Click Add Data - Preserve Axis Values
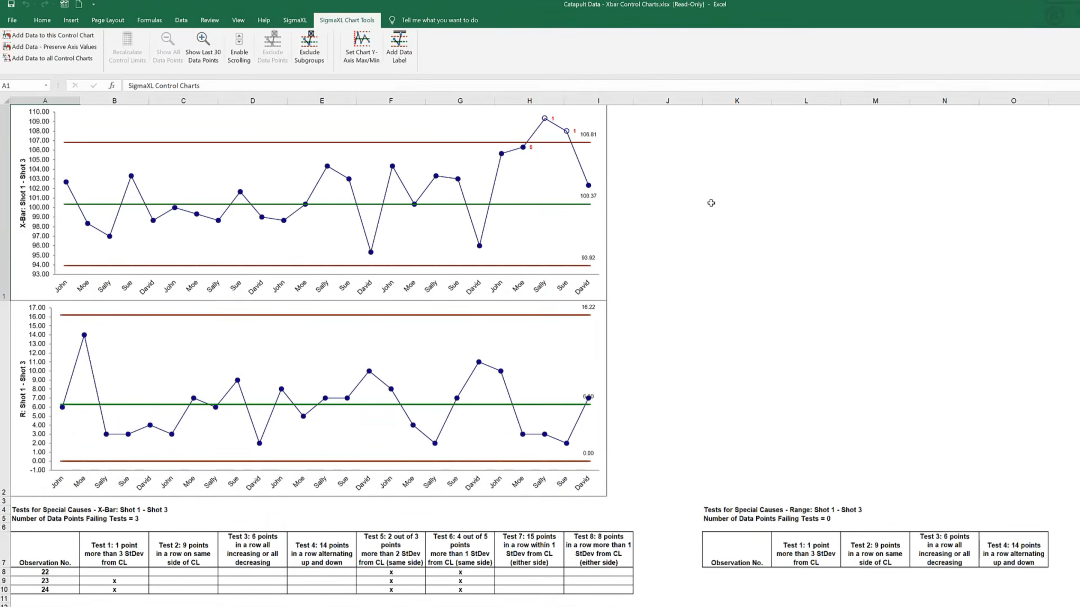The width and height of the screenshot is (1080, 607). point(50,47)
